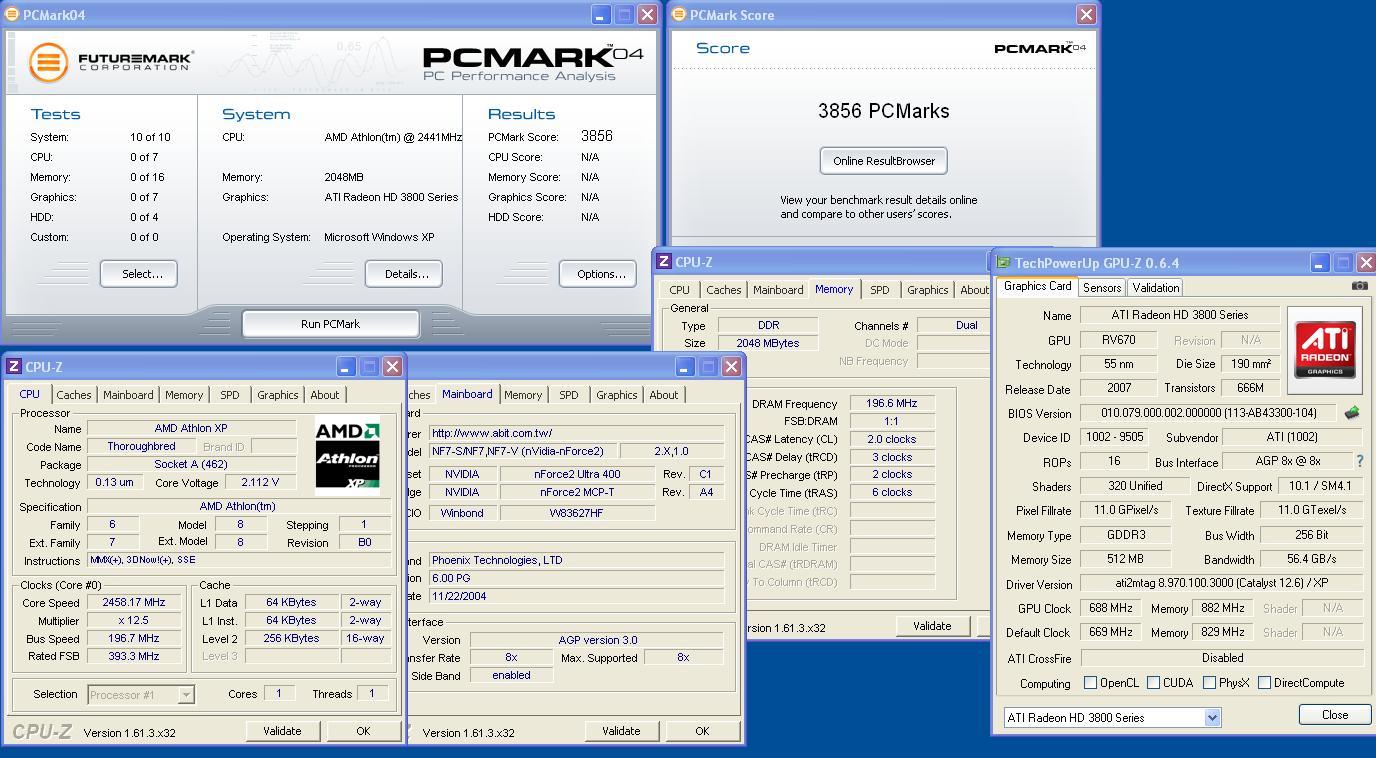Click the CPU-Z title icon in the CPU window

coord(14,367)
